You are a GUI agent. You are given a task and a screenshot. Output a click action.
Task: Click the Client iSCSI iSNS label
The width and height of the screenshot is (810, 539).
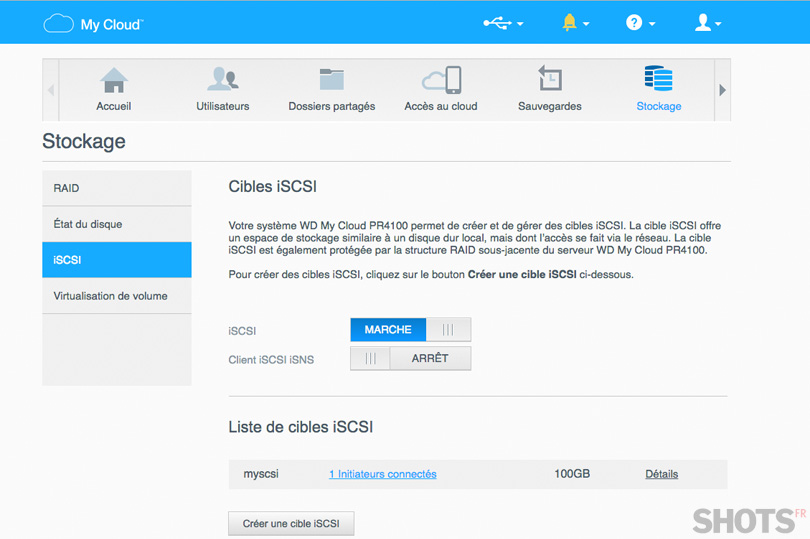(271, 360)
